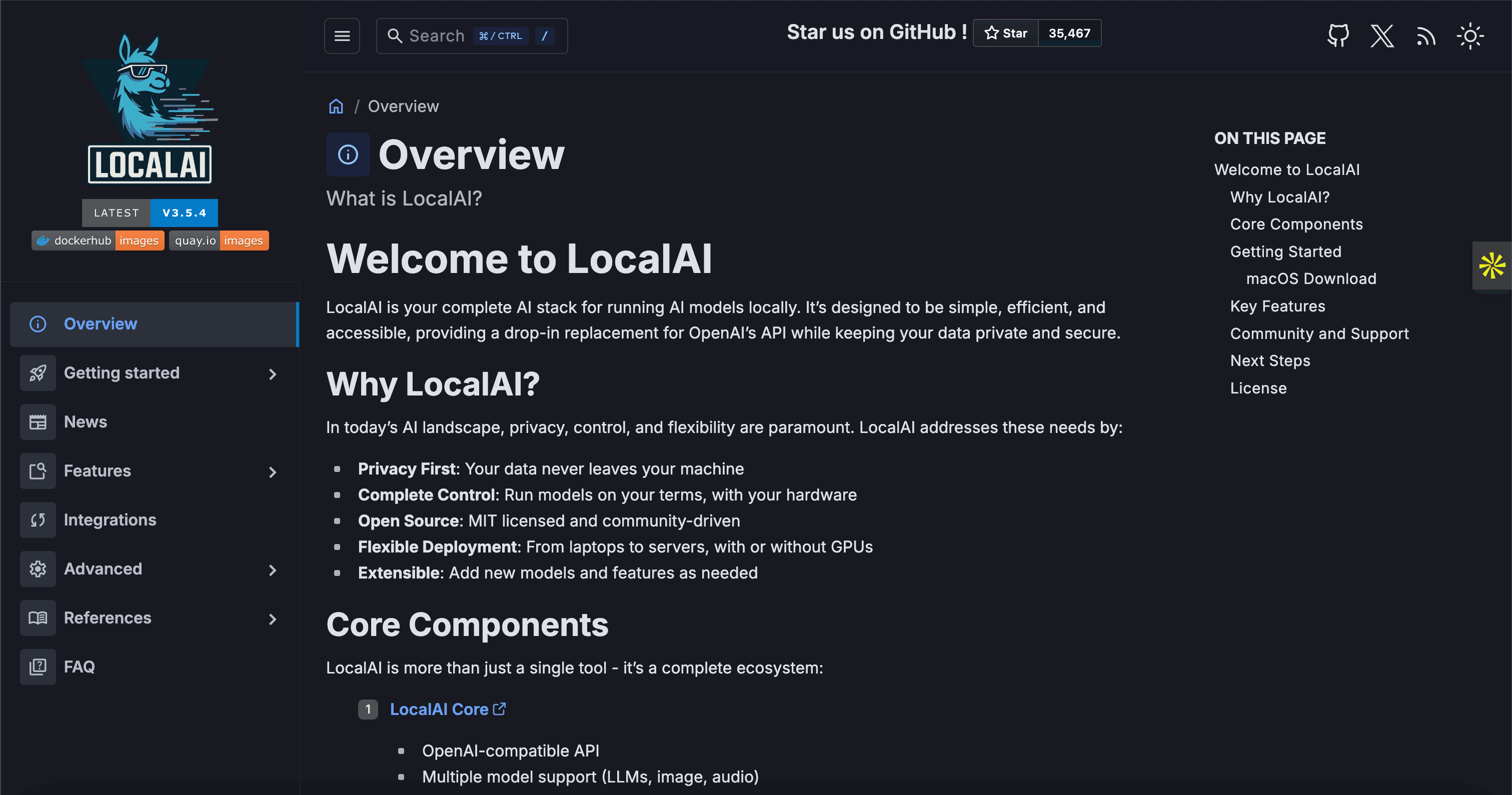Click the GitHub Star button

(1005, 33)
